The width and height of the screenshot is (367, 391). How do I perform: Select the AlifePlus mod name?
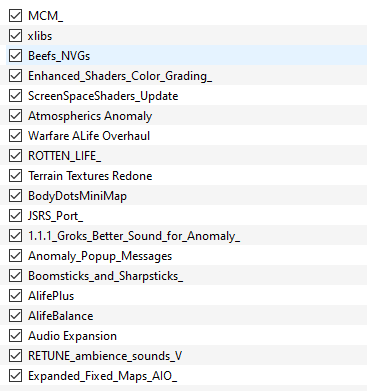point(51,296)
